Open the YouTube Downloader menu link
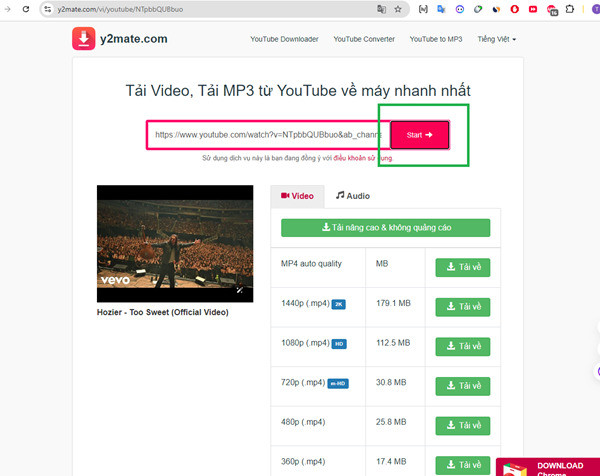The width and height of the screenshot is (600, 476). tap(284, 39)
